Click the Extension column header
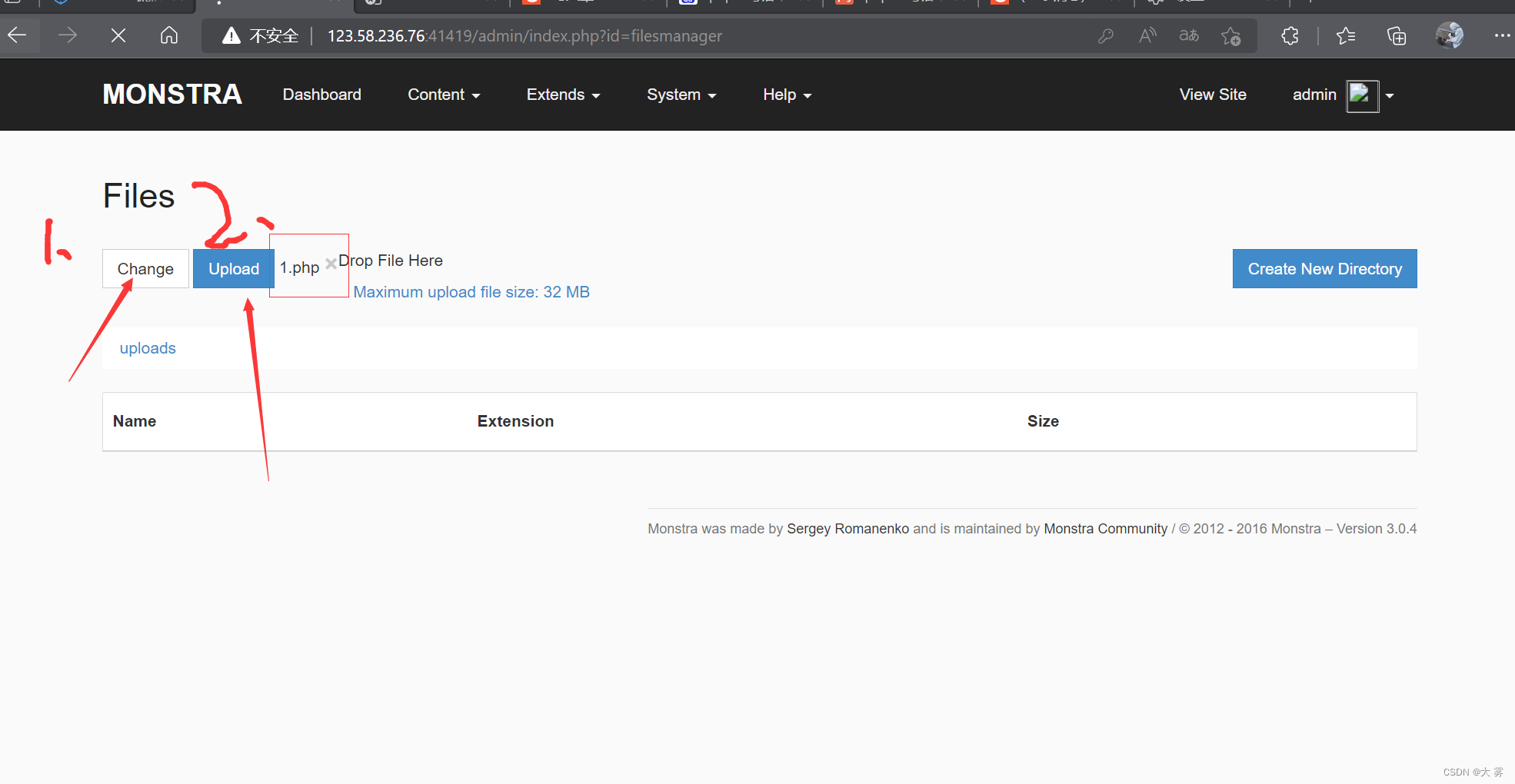The width and height of the screenshot is (1515, 784). click(x=515, y=421)
